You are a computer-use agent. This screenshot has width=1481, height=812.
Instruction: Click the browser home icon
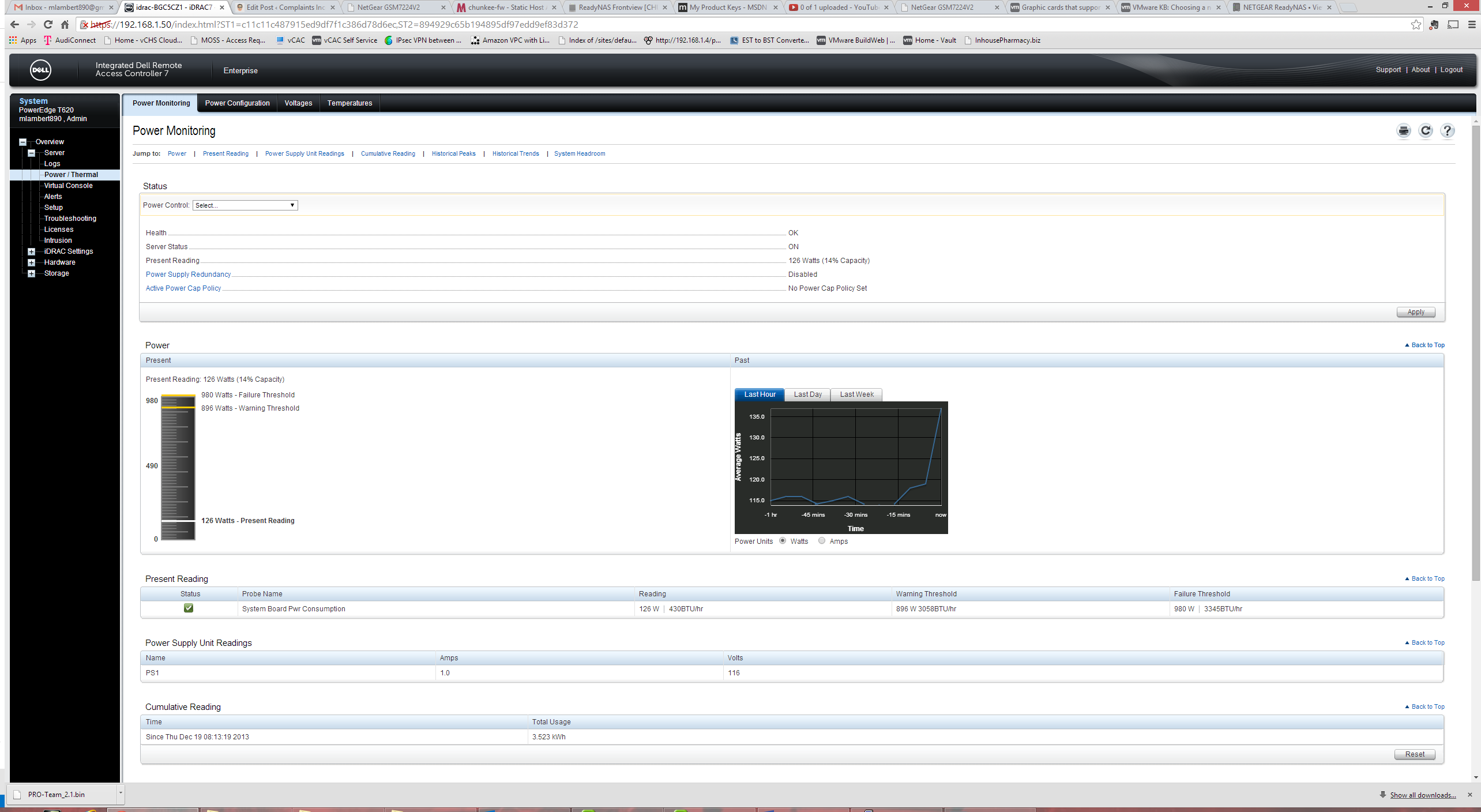(65, 24)
